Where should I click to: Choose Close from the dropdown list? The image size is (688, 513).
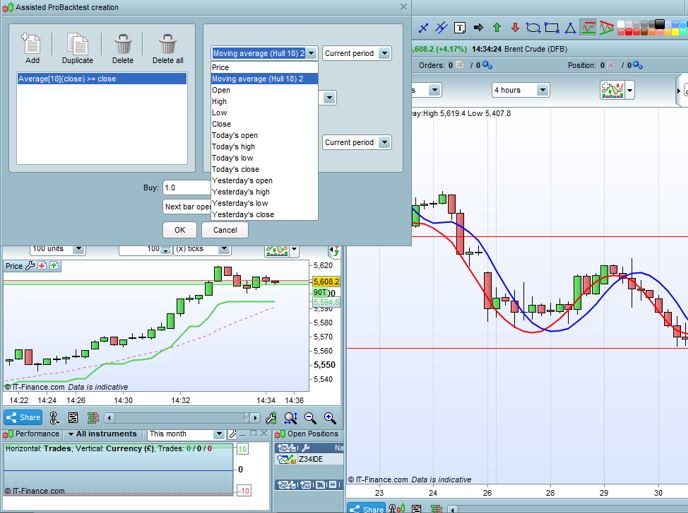point(264,124)
